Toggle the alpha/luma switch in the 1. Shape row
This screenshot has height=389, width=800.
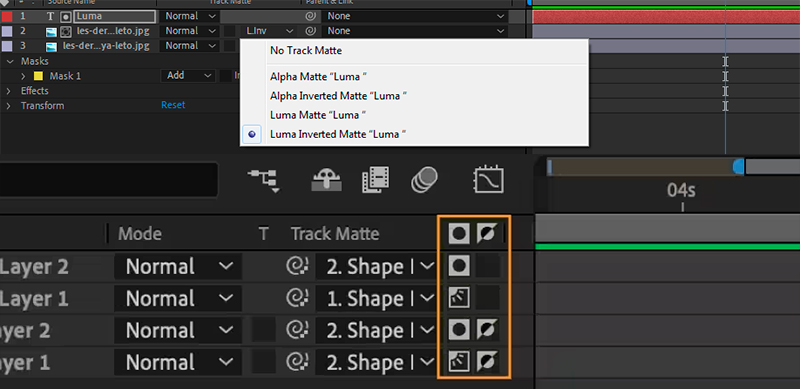459,298
